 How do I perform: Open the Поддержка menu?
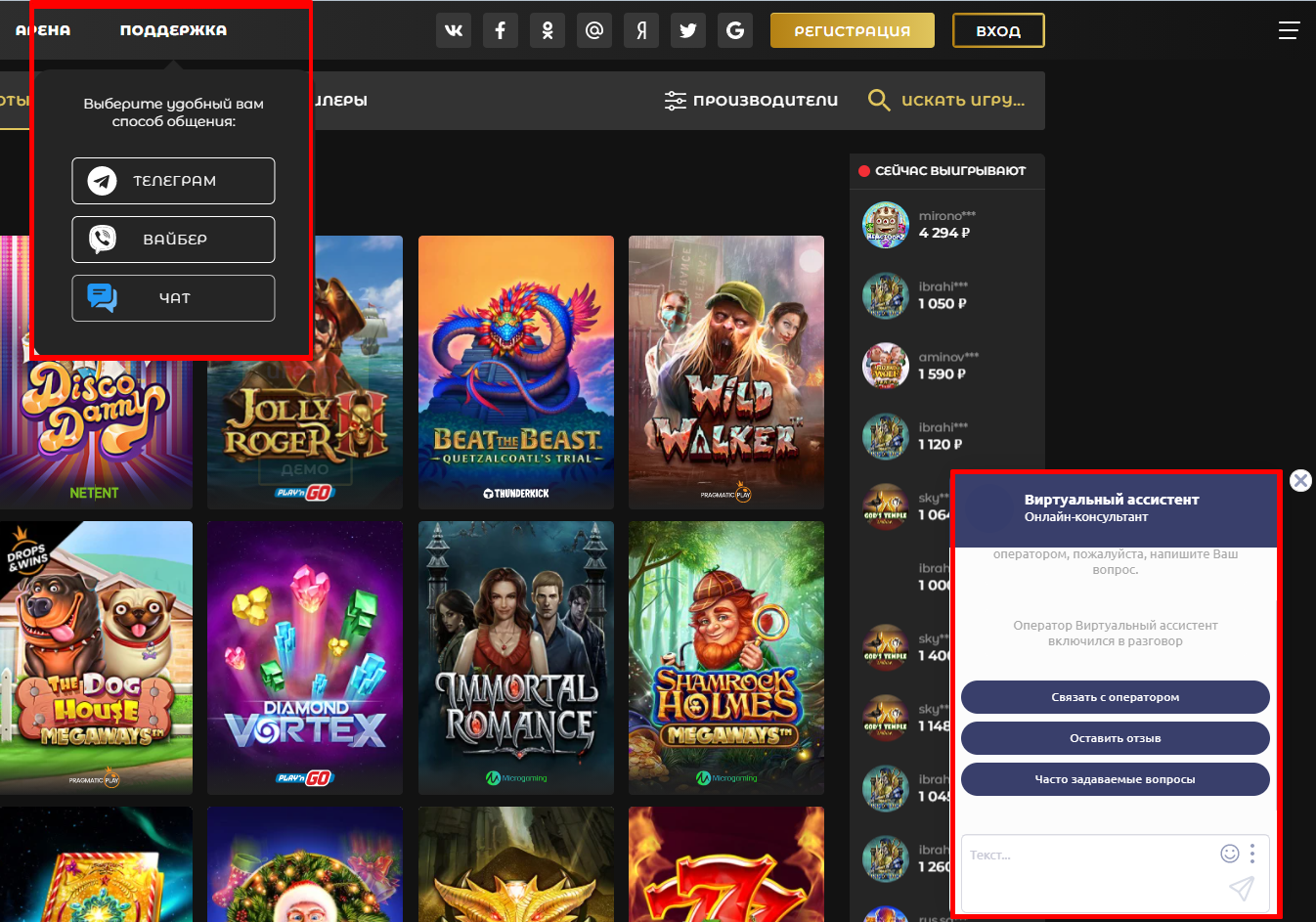(173, 30)
